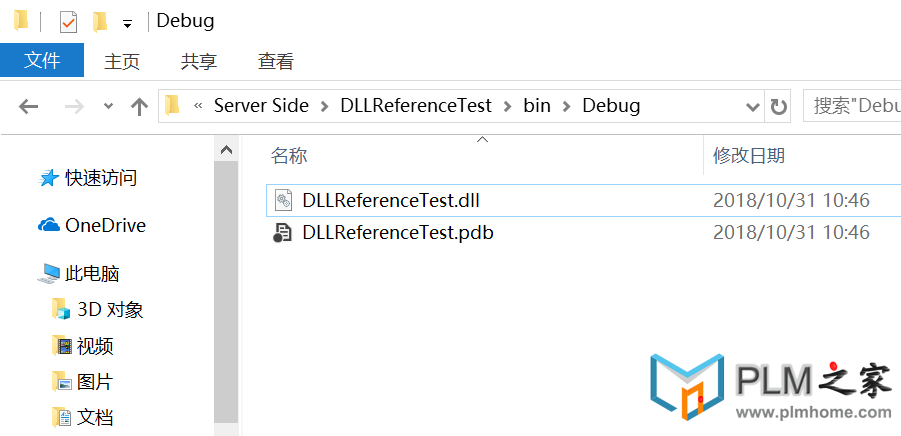Click the 快速访问 star icon
This screenshot has width=901, height=436.
pyautogui.click(x=48, y=178)
